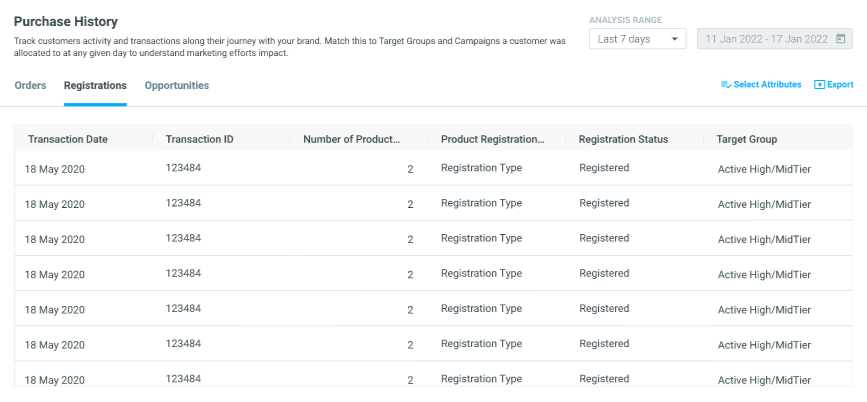Click the Transaction ID column header
Image resolution: width=867 pixels, height=402 pixels.
[199, 139]
